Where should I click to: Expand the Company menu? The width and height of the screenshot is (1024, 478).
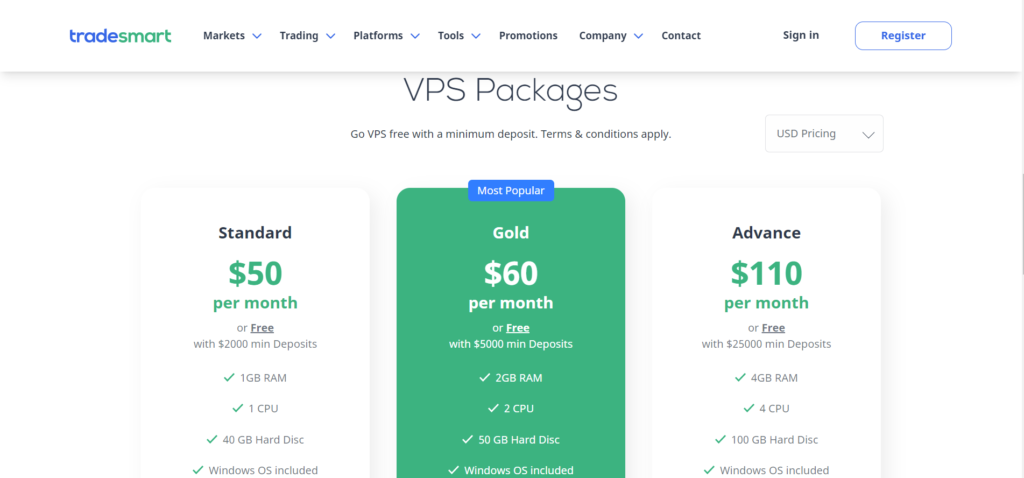coord(611,36)
